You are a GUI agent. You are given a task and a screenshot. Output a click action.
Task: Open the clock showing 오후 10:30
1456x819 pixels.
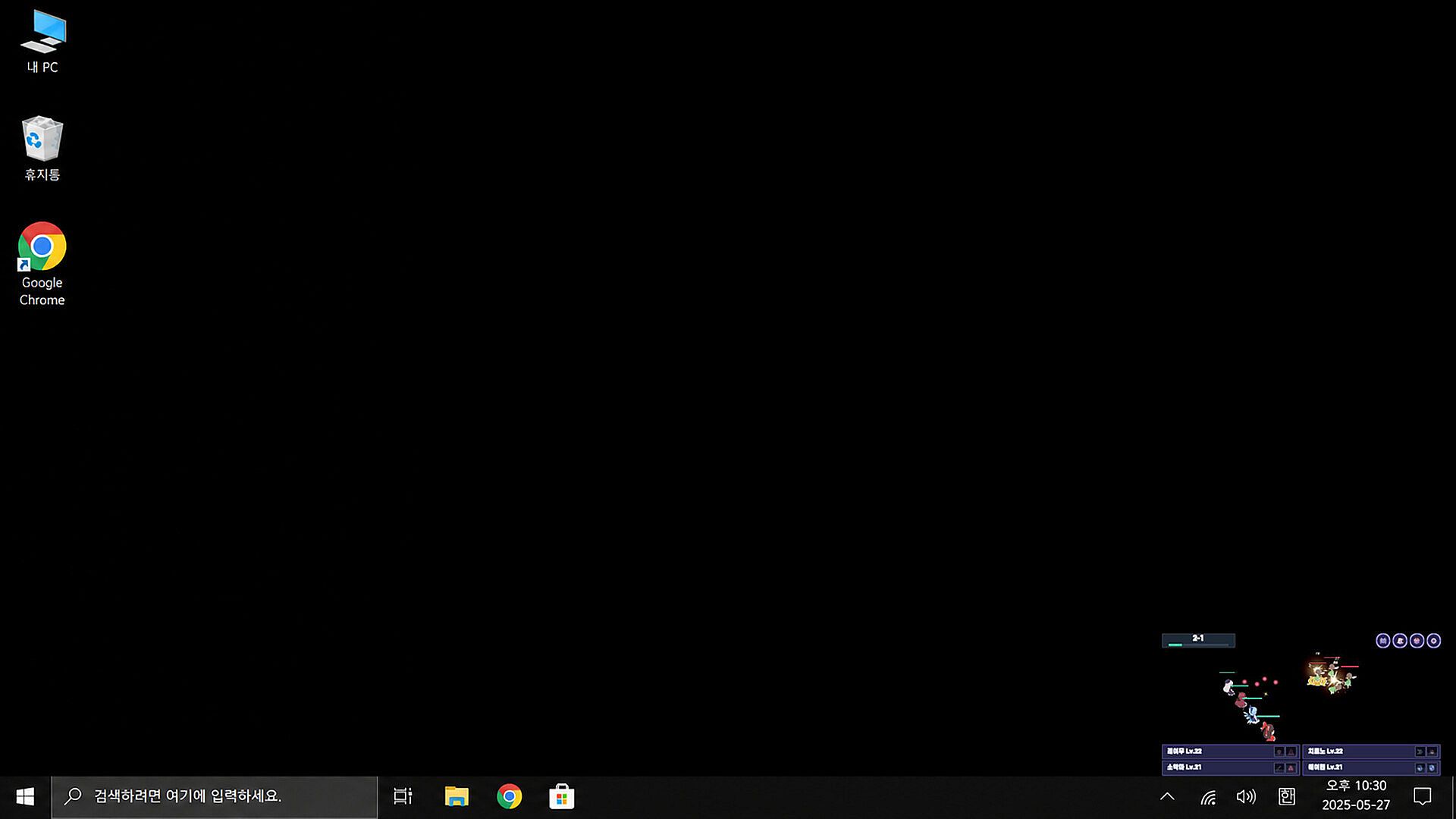1356,795
